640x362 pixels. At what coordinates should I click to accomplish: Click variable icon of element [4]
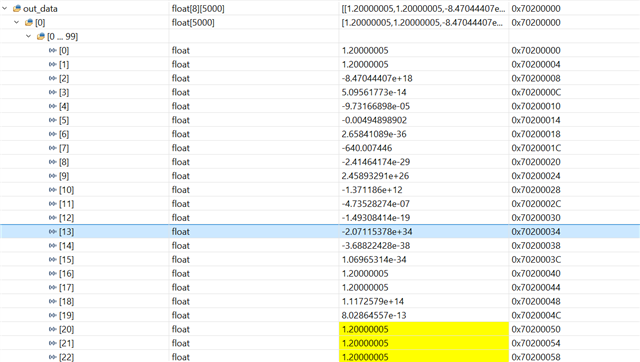(52, 106)
